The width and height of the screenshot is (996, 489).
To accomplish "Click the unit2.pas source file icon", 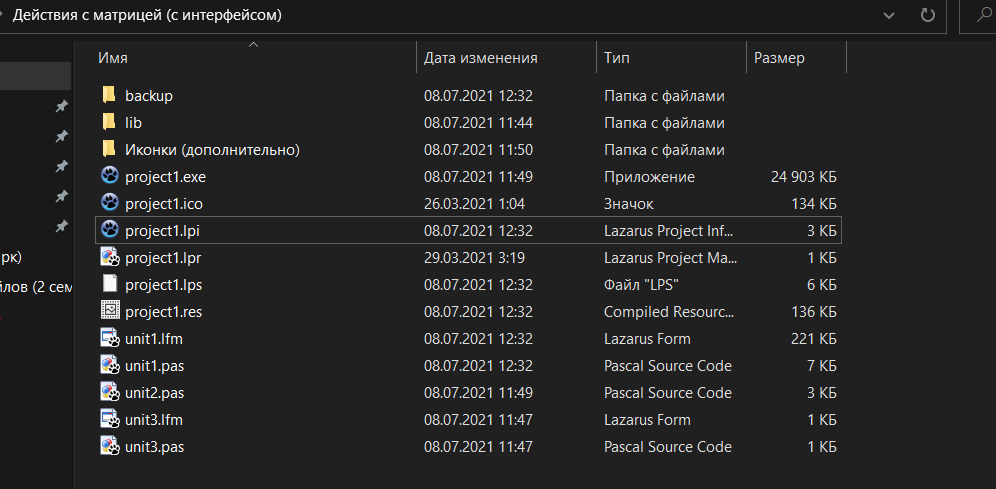I will tap(110, 393).
